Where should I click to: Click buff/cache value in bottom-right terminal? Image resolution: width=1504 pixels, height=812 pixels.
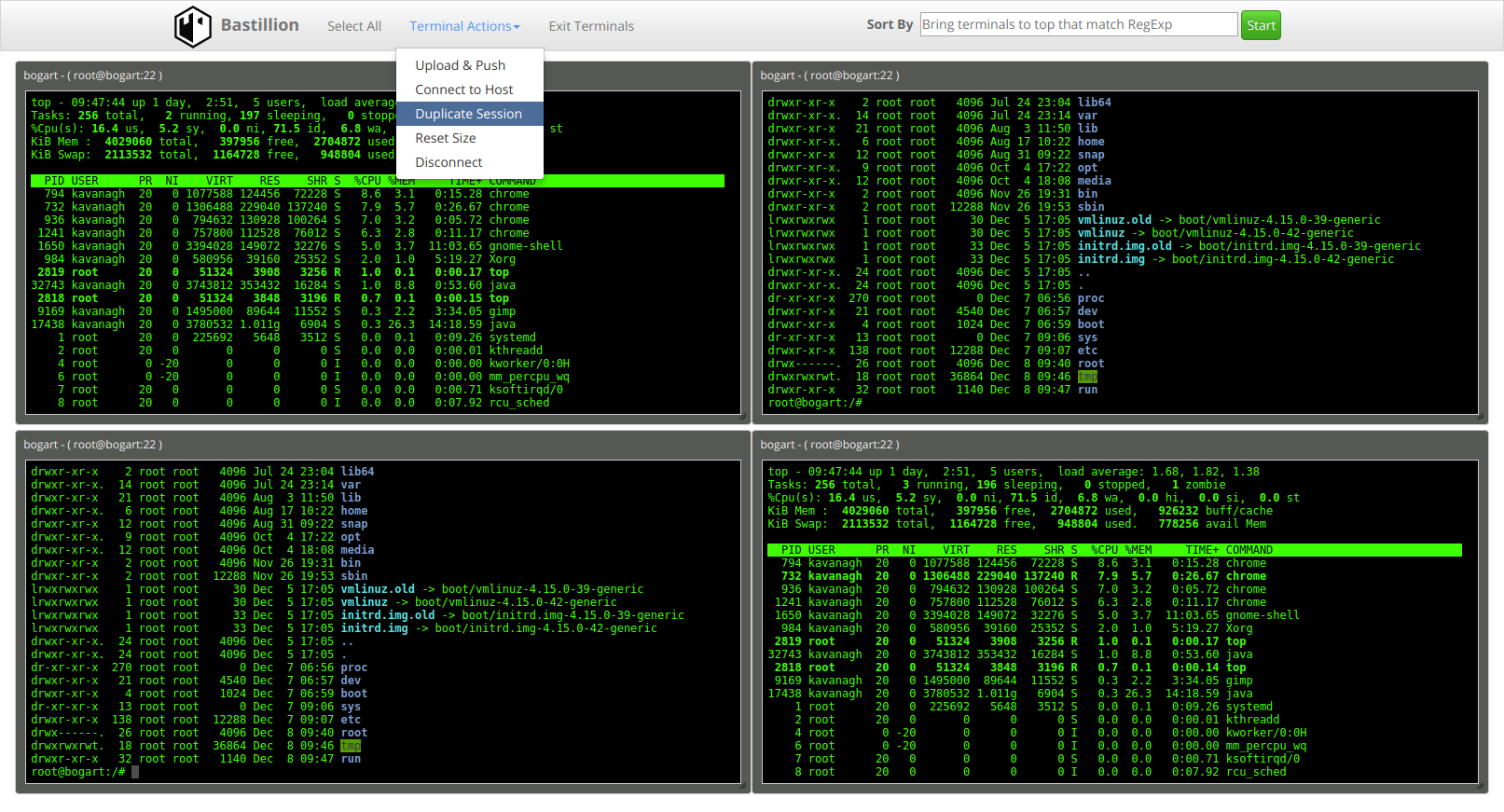1216,511
